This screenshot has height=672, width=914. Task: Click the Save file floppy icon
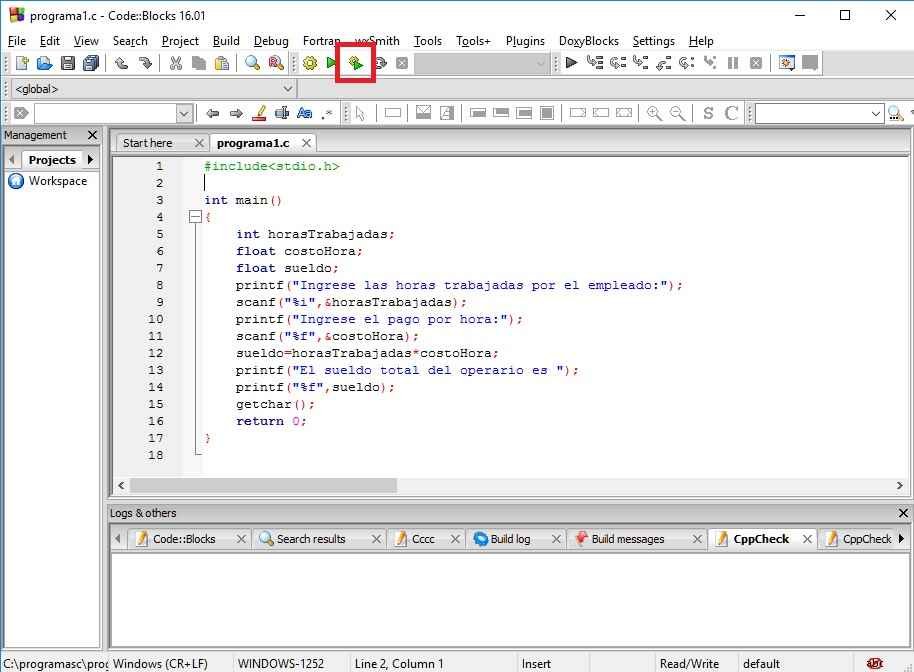pos(68,63)
